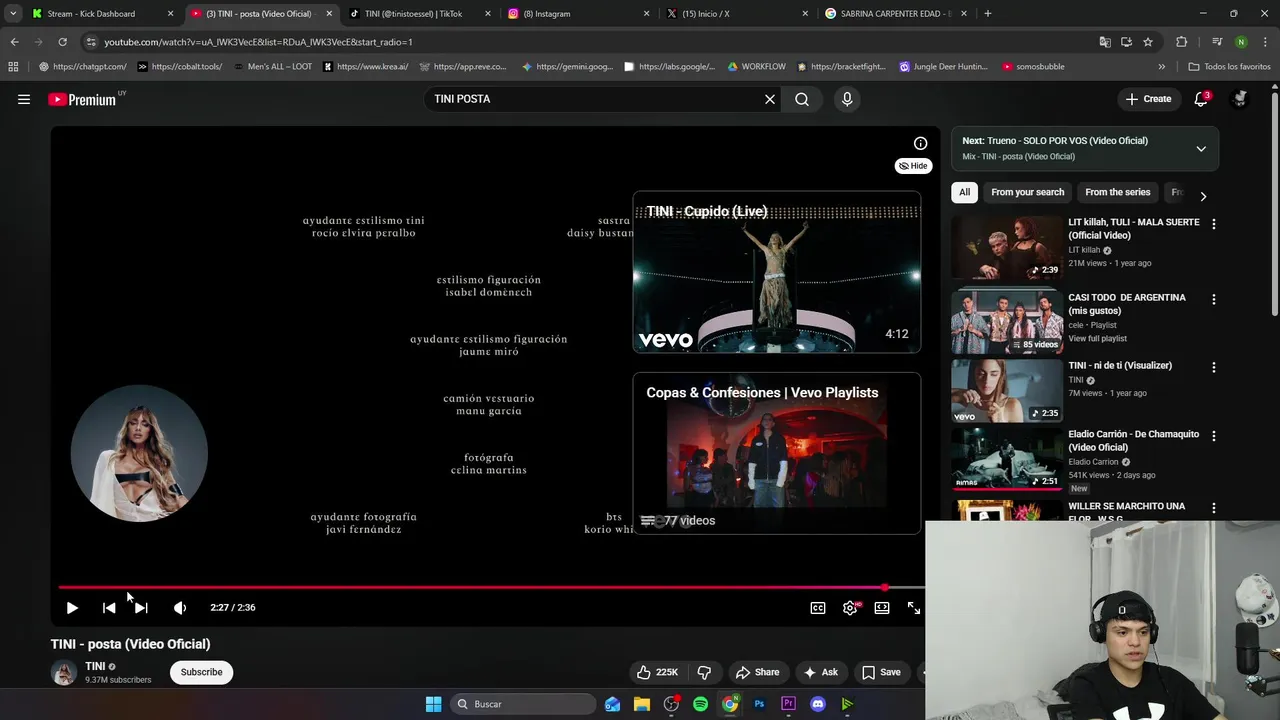Open player settings gear
Image resolution: width=1280 pixels, height=720 pixels.
850,607
